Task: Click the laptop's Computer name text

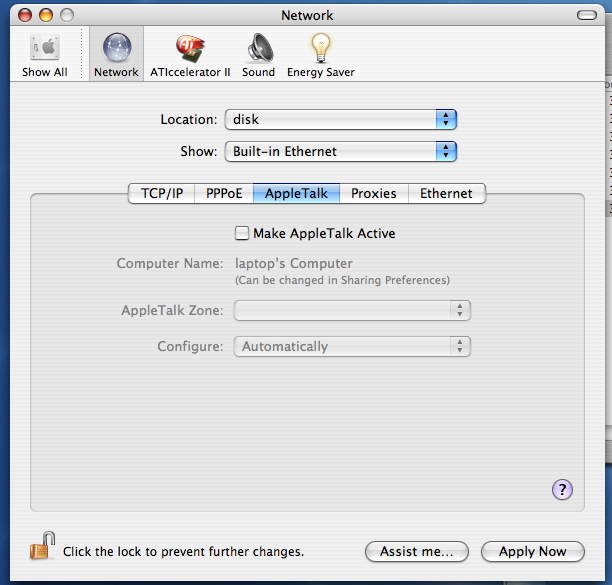Action: pyautogui.click(x=294, y=263)
